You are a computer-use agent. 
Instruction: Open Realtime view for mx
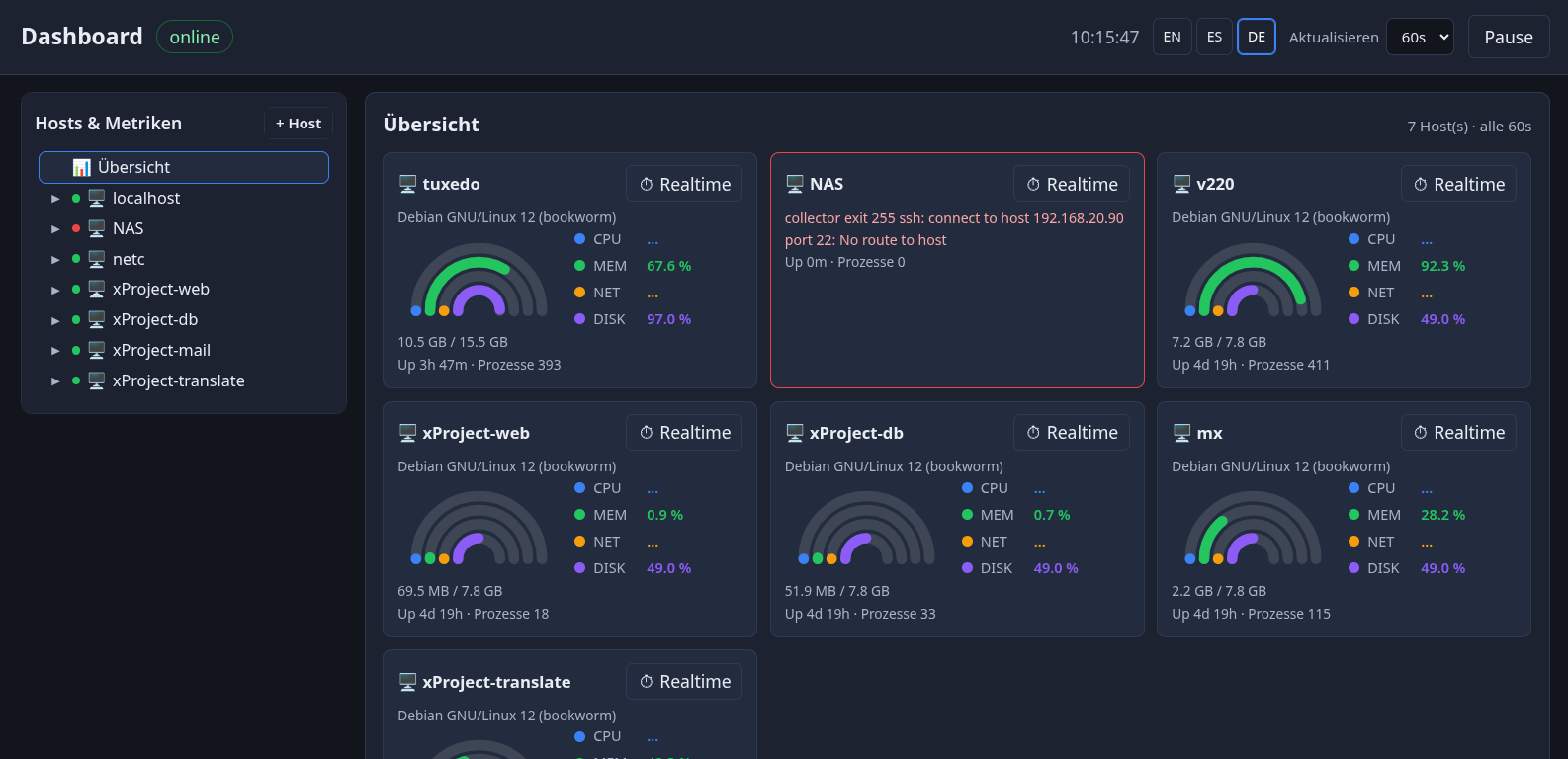[x=1458, y=433]
